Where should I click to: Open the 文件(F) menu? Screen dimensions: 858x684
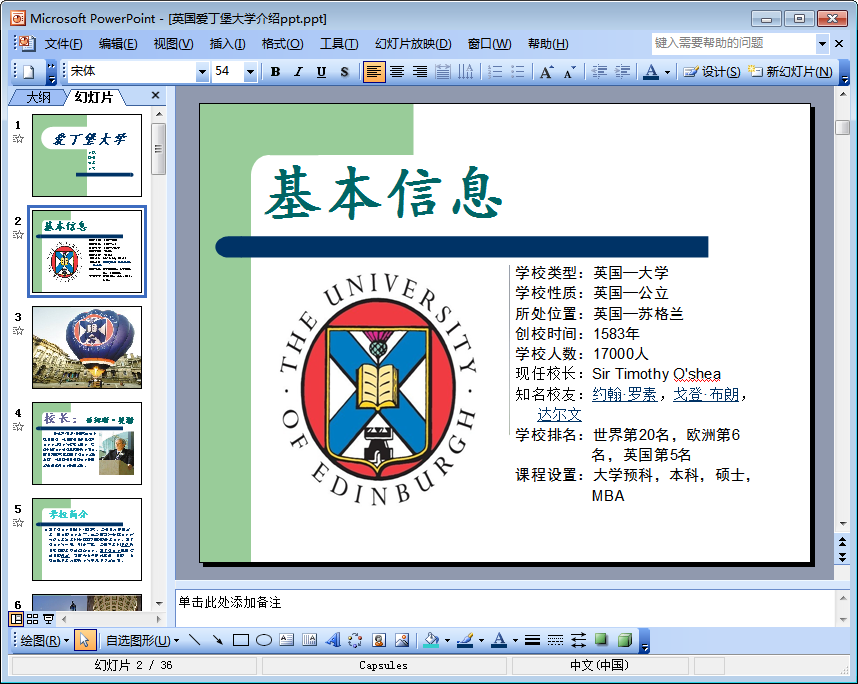coord(63,44)
